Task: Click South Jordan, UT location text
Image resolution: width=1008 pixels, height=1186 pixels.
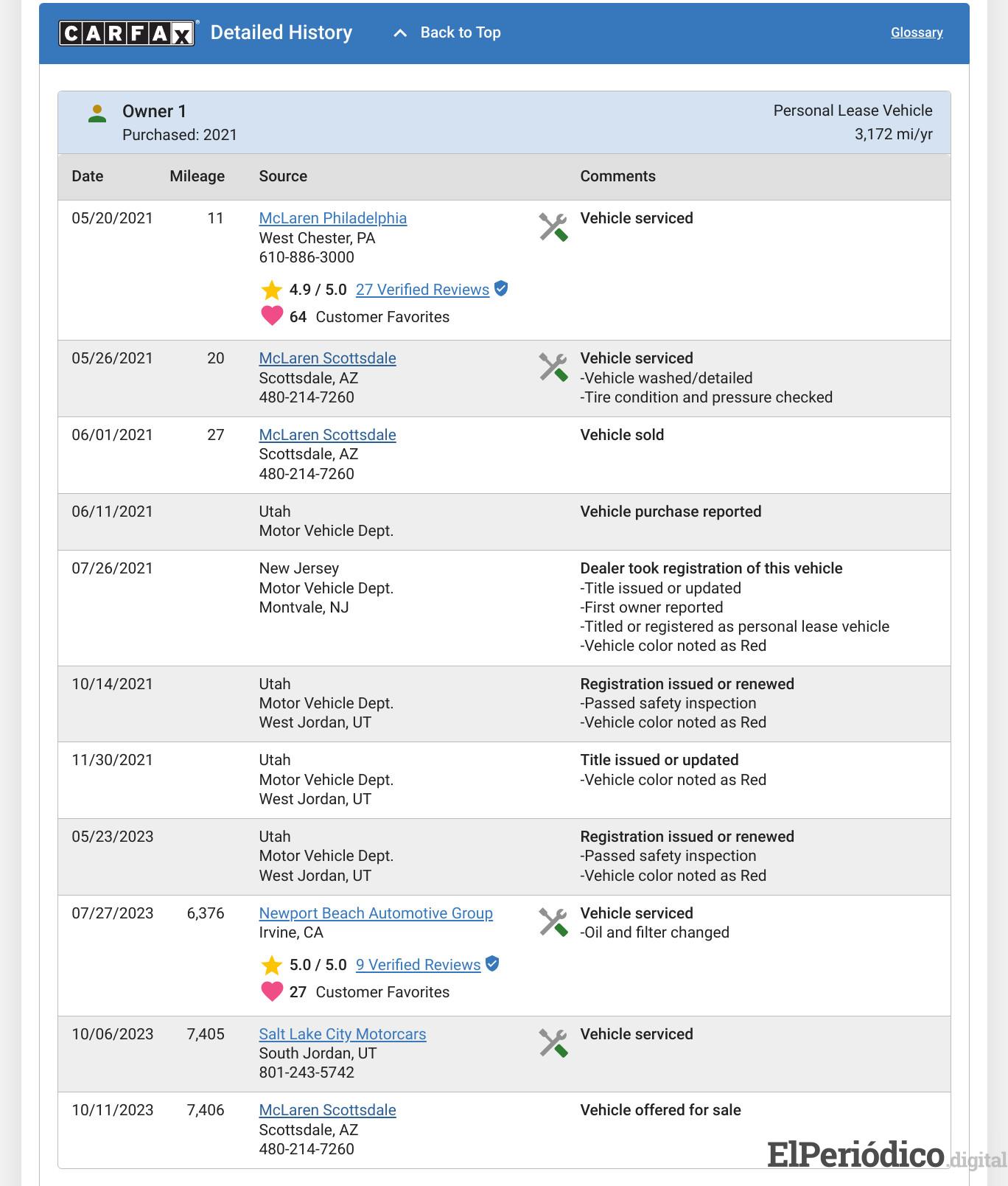Action: coord(318,1053)
